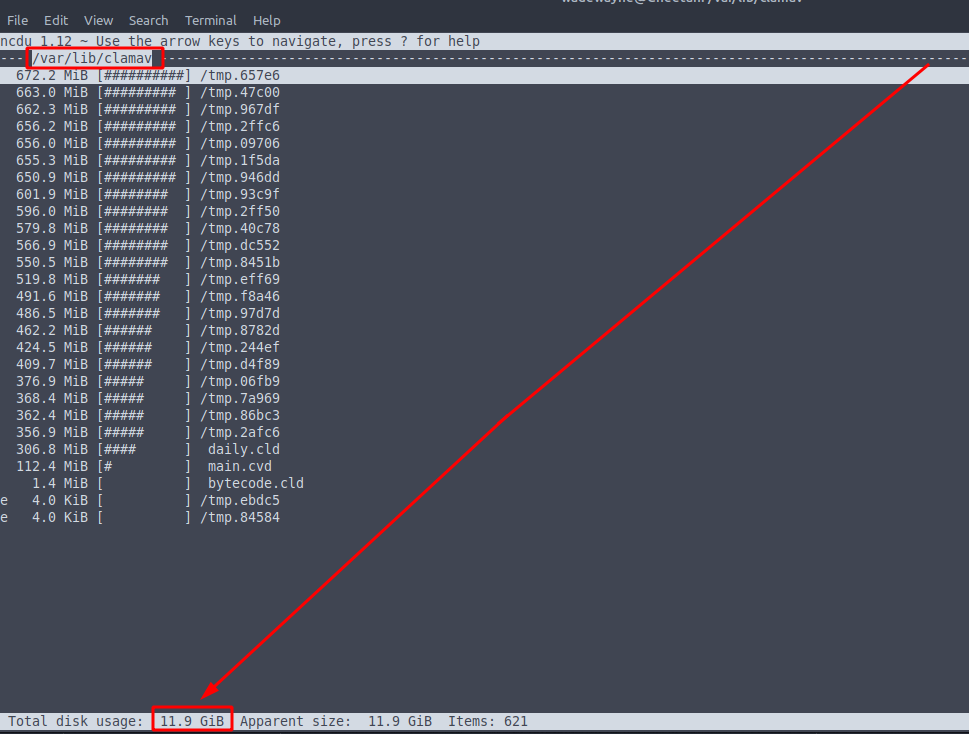969x734 pixels.
Task: Select the /tmp.2ffc6 row
Action: click(484, 127)
